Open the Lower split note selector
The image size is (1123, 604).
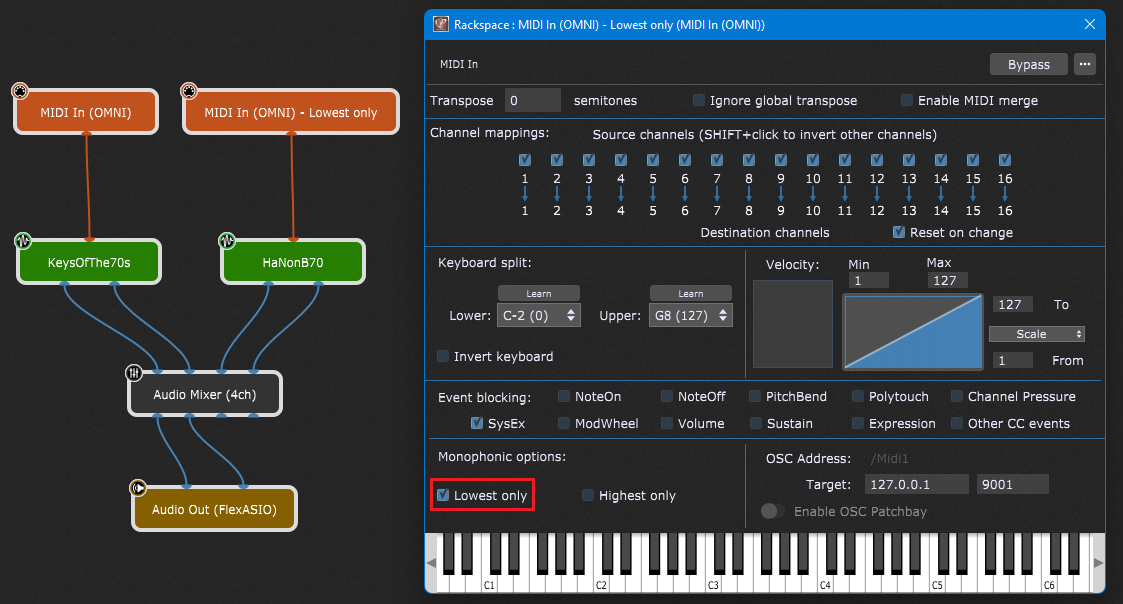click(x=539, y=315)
